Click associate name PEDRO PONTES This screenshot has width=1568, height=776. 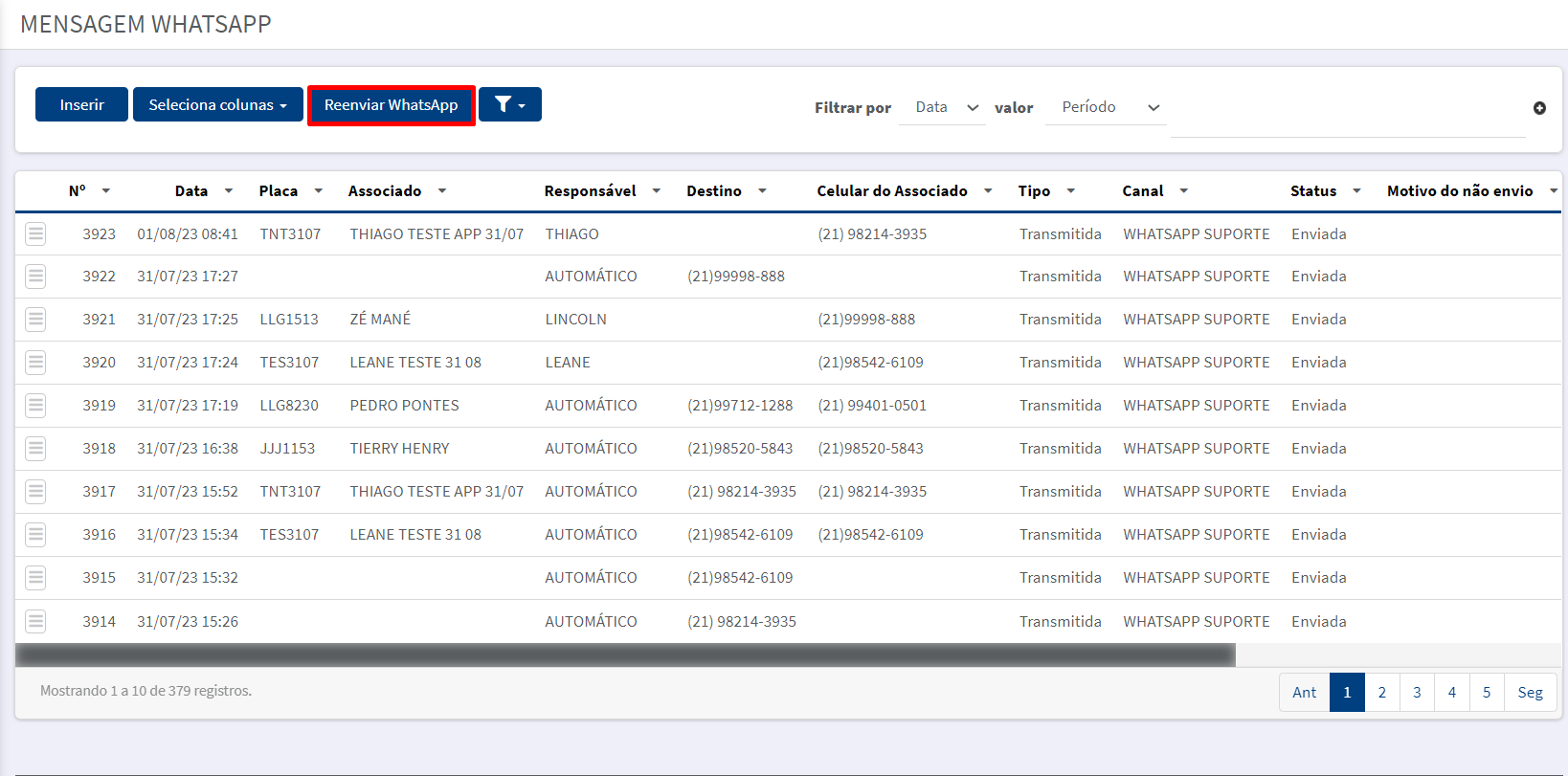[404, 406]
